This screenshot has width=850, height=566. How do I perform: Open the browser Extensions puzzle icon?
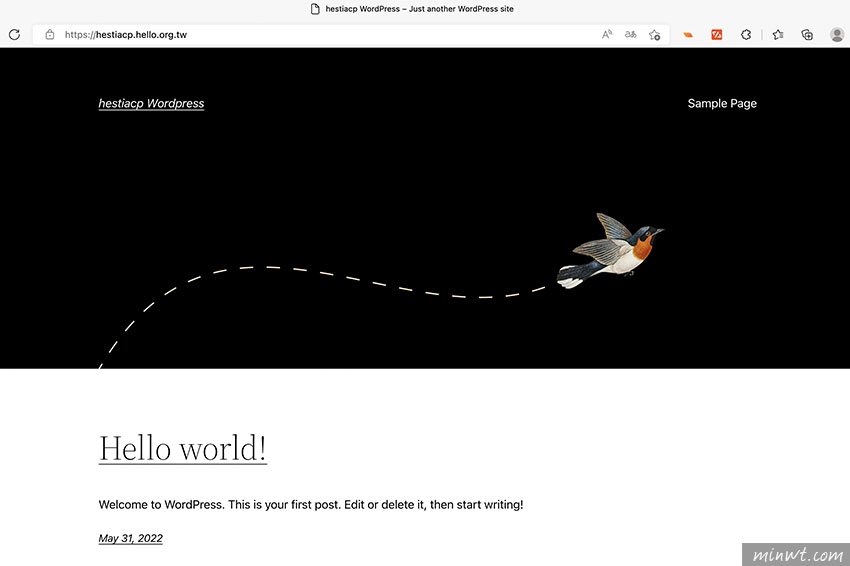point(746,35)
